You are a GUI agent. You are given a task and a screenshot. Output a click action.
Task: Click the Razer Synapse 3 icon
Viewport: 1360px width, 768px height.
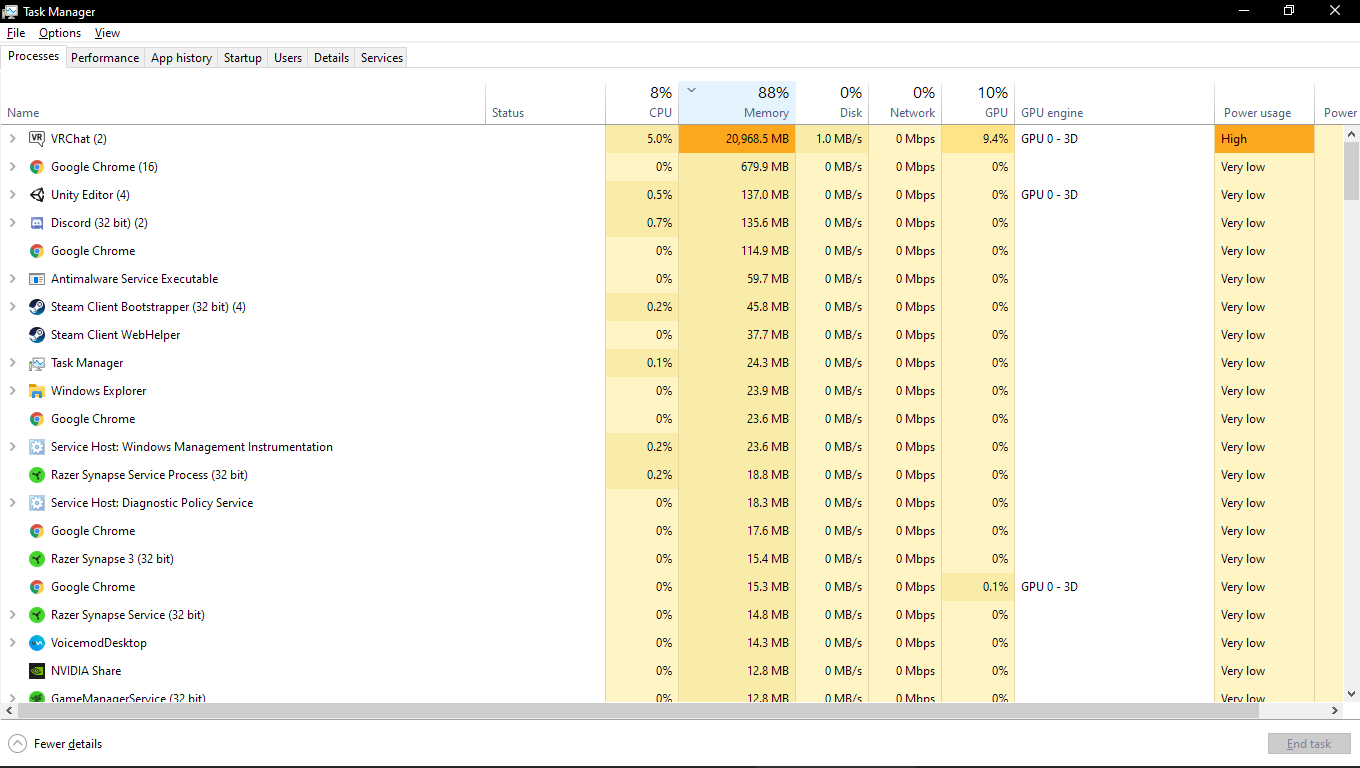pos(37,559)
